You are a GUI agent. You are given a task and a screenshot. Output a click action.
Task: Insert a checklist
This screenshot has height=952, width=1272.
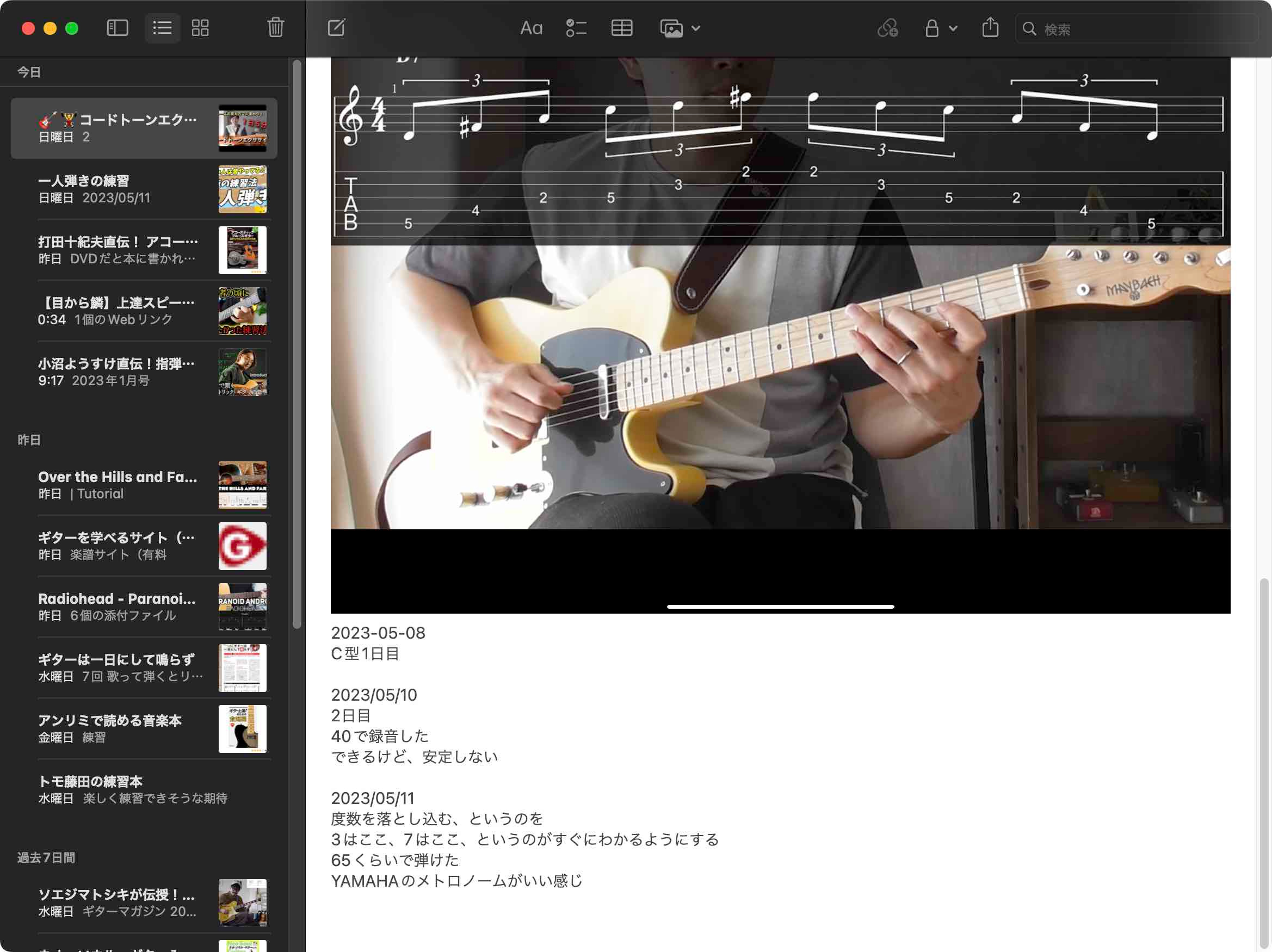(576, 28)
